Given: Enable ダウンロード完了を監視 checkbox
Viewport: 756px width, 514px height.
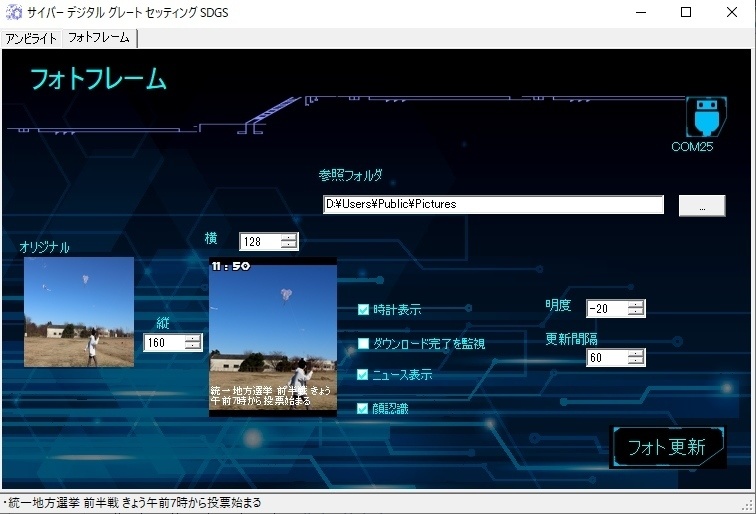Looking at the screenshot, I should 363,343.
